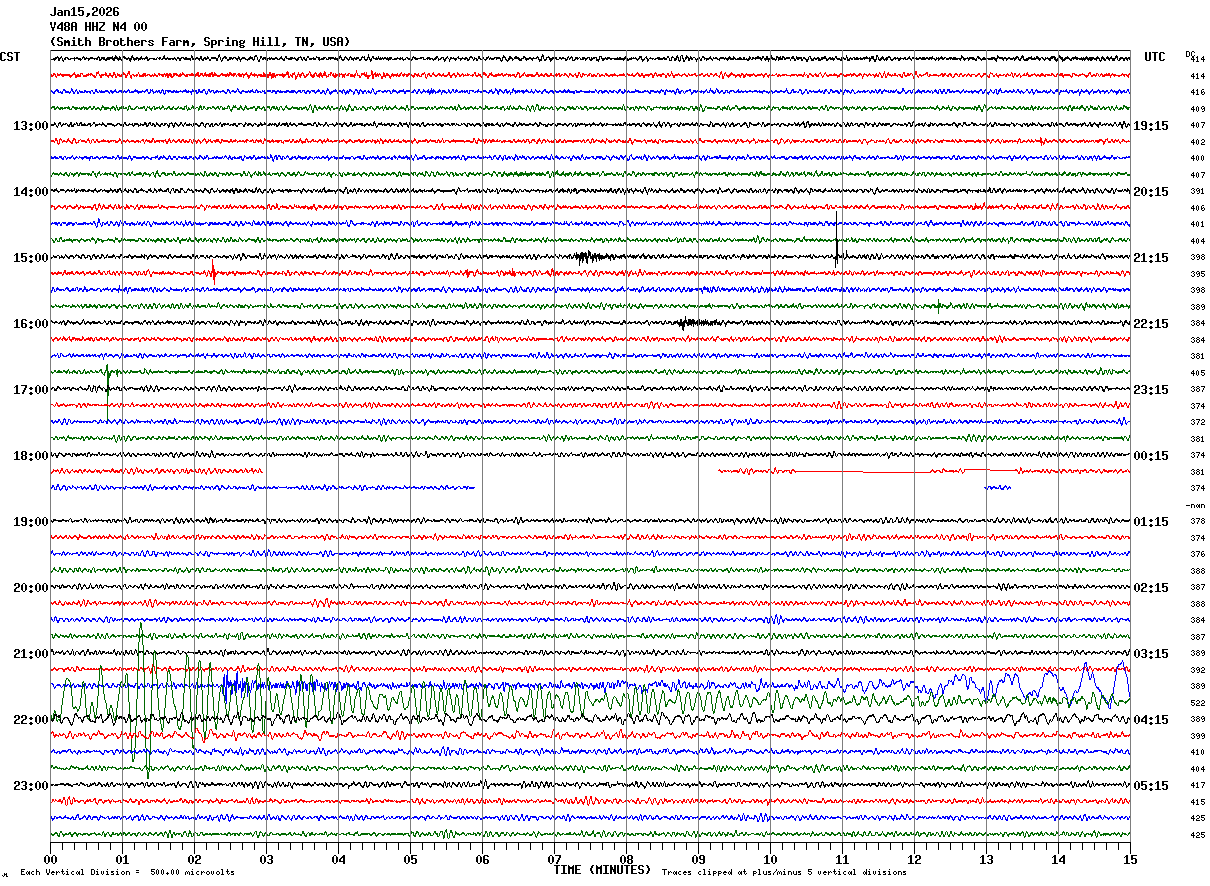Click the vertical division microvolts scale note
Viewport: 1210px width, 886px height.
coord(127,873)
